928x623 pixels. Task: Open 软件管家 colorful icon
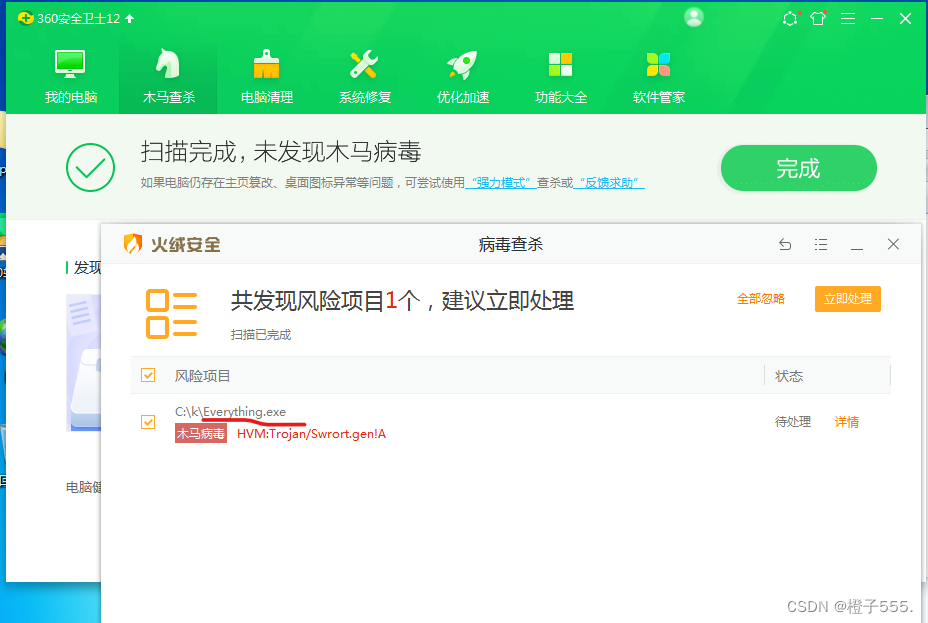click(659, 77)
